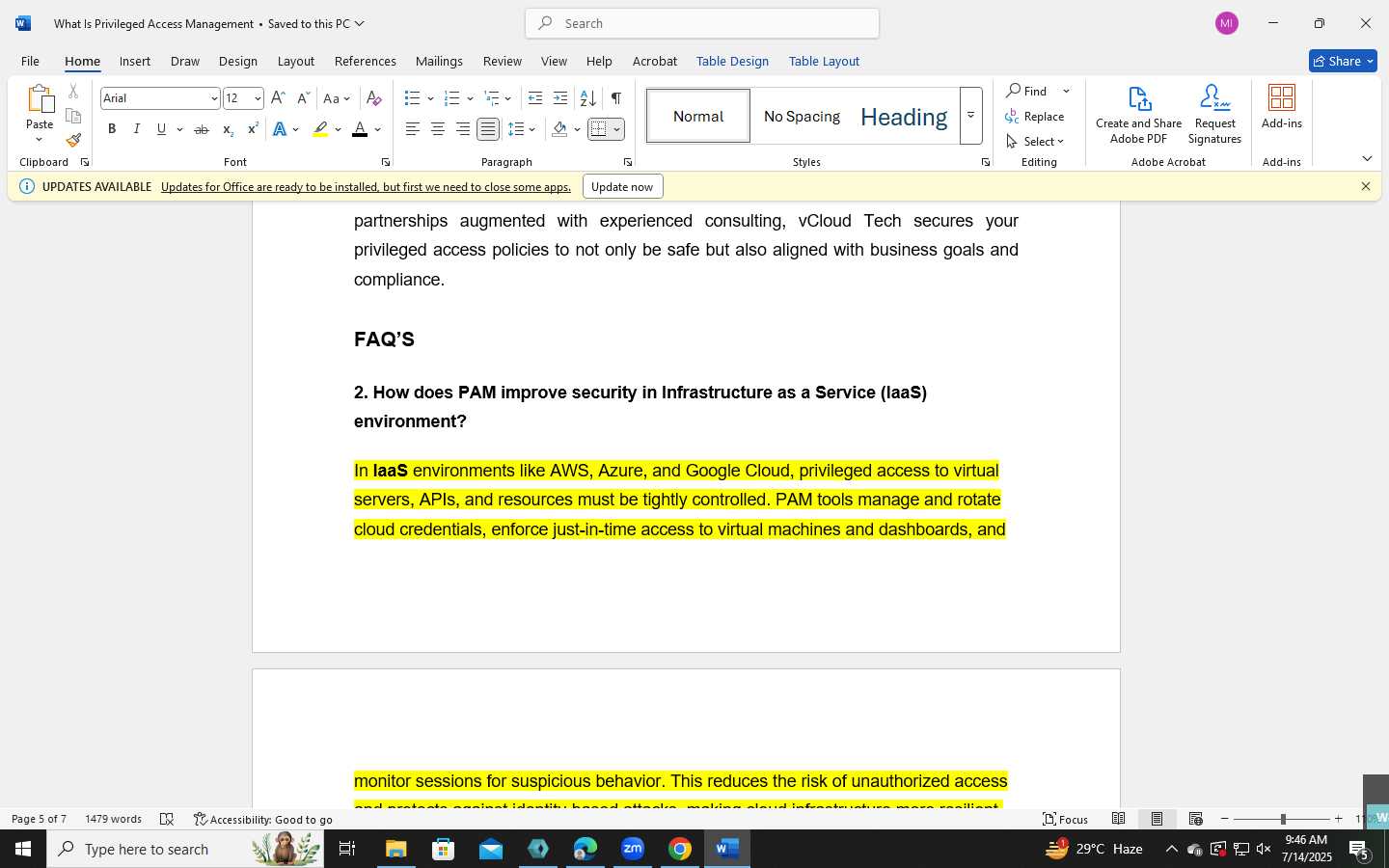Click the Share button

coord(1343,61)
